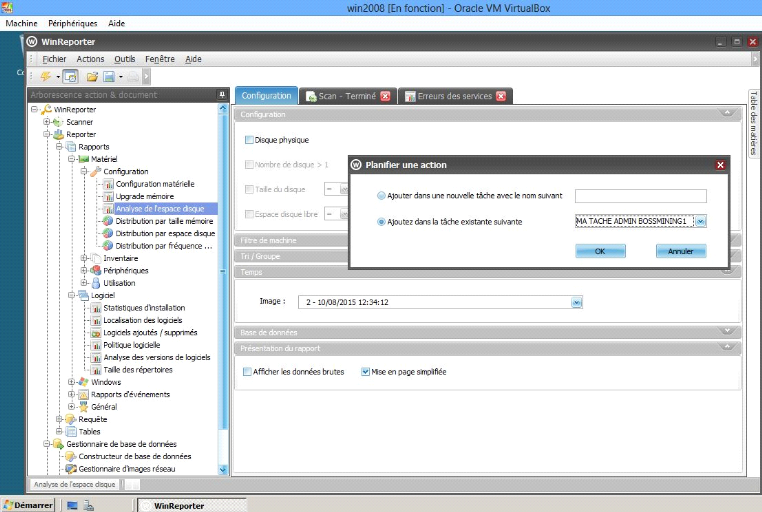Viewport: 762px width, 512px height.
Task: Expand the Base de données section
Action: point(727,332)
